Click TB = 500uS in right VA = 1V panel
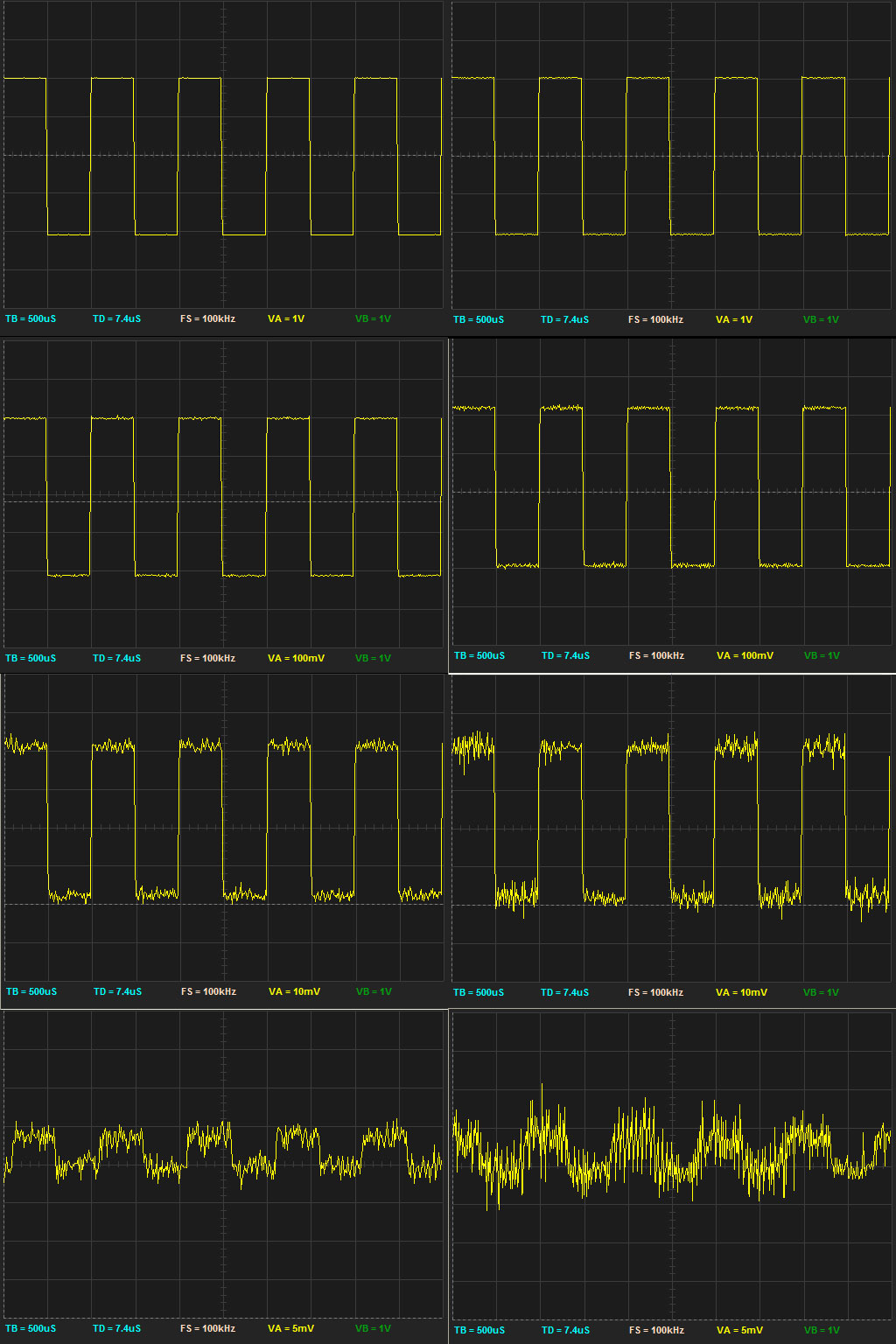The width and height of the screenshot is (896, 1344). click(479, 319)
